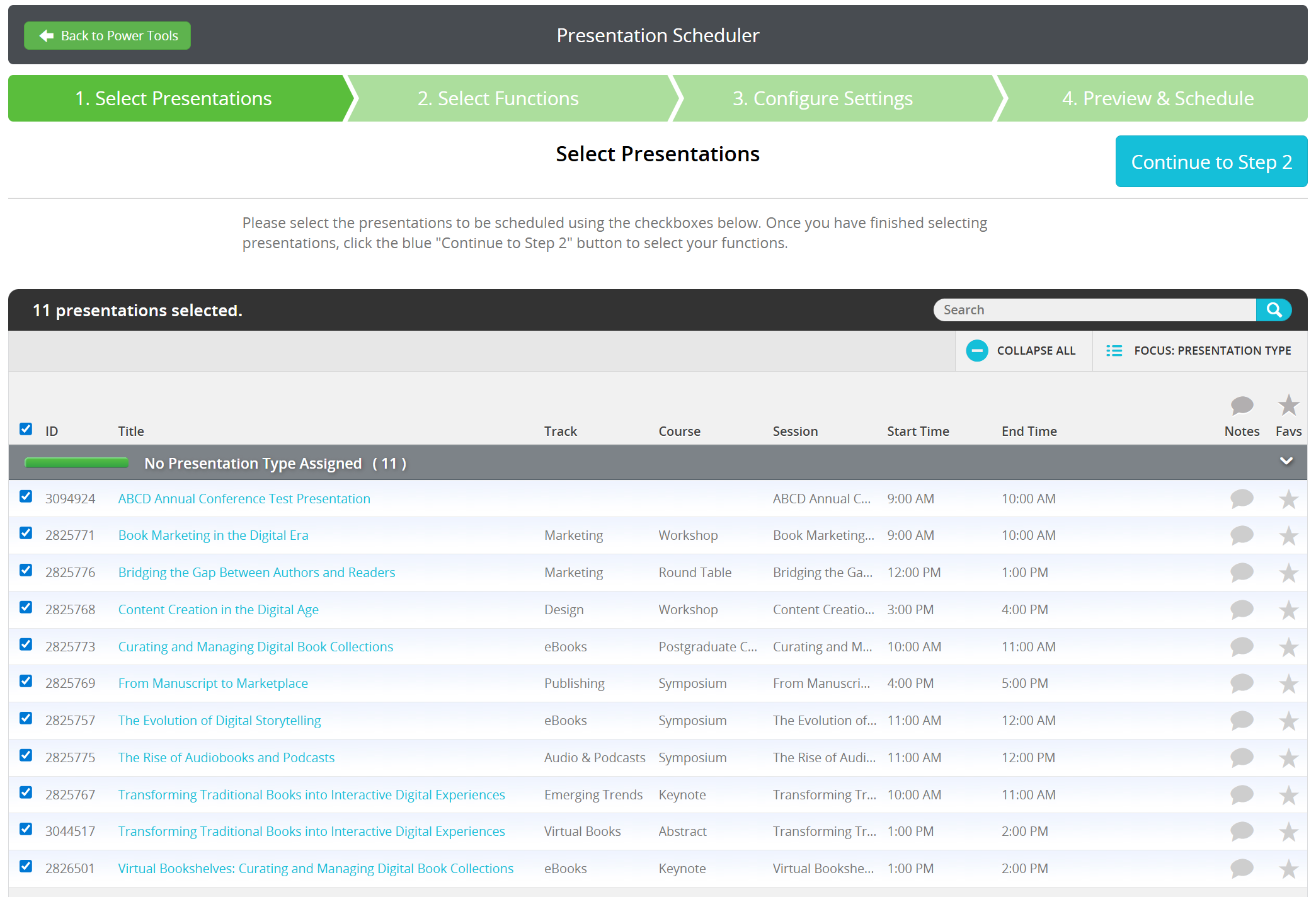Uncheck presentation 2825776 Bridging the Gap
This screenshot has height=897, width=1316.
(x=26, y=571)
